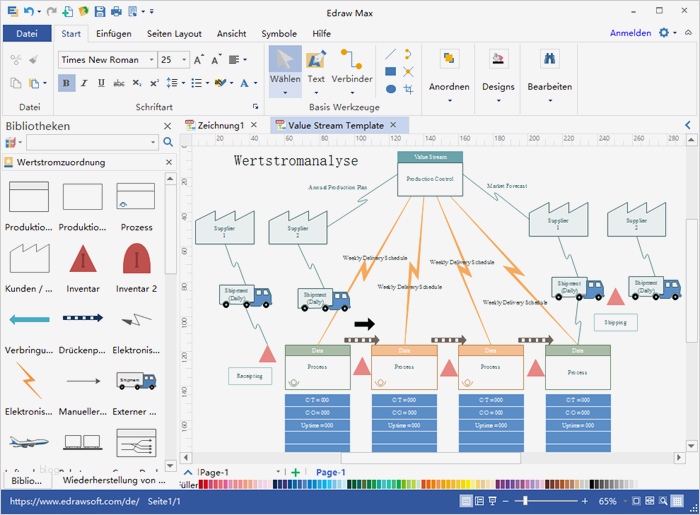Toggle Bold formatting
The height and width of the screenshot is (515, 700).
tap(66, 83)
